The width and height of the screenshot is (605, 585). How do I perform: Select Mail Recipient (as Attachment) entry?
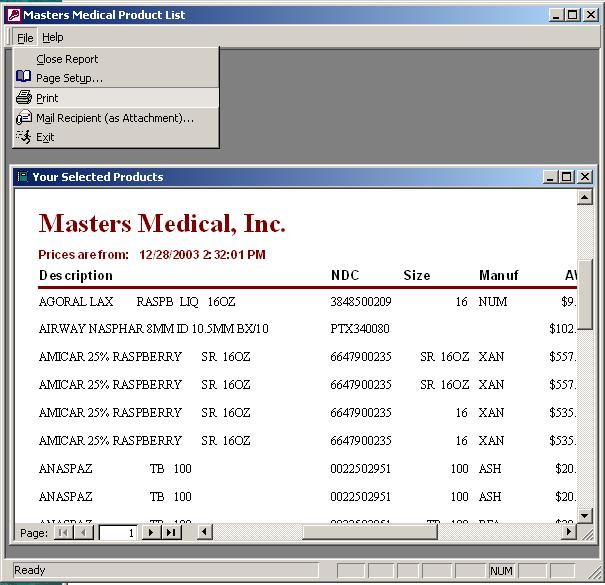click(x=116, y=118)
